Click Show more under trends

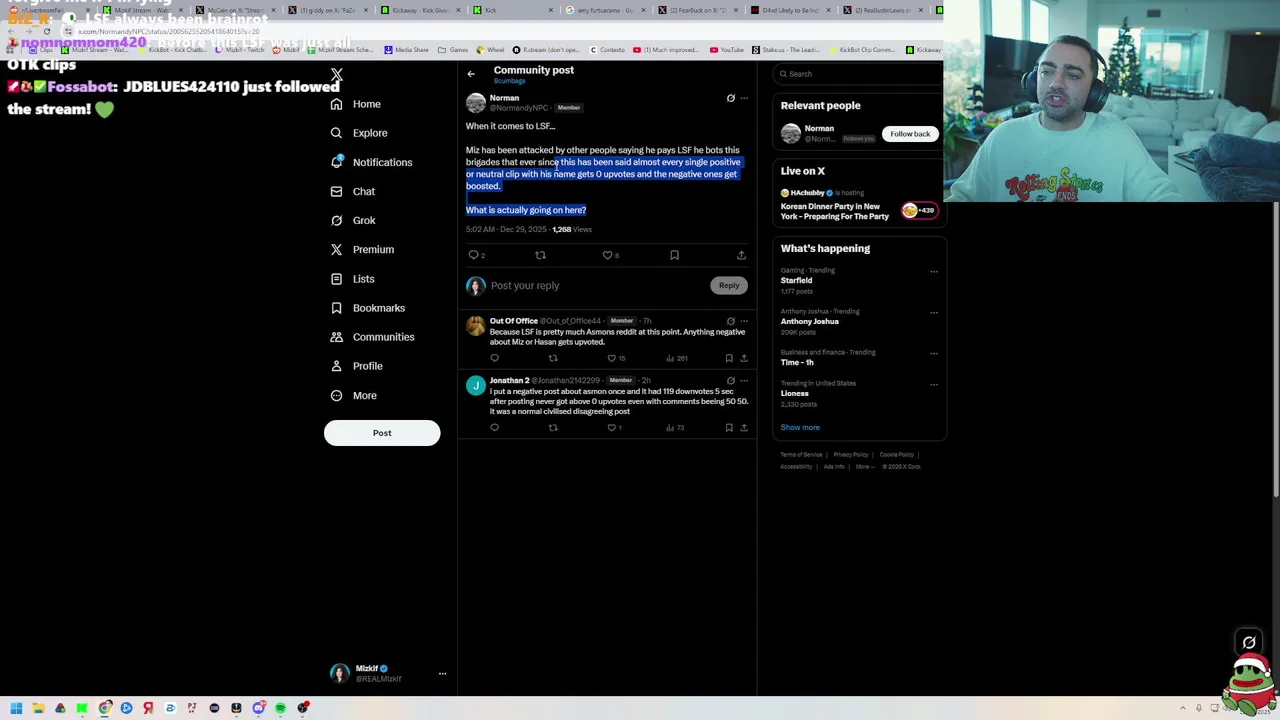pos(800,428)
